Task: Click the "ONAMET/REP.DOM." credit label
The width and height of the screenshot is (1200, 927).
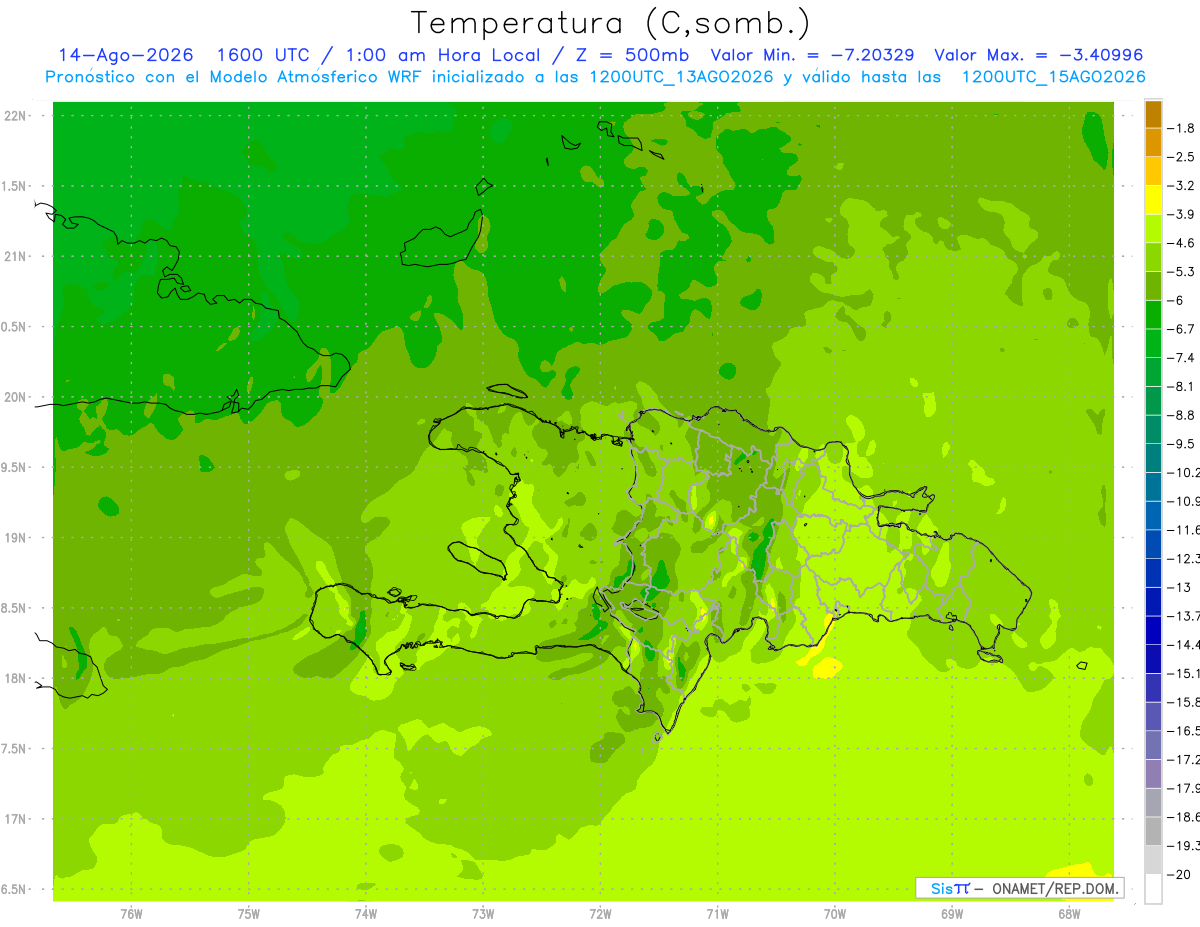Action: point(1055,888)
